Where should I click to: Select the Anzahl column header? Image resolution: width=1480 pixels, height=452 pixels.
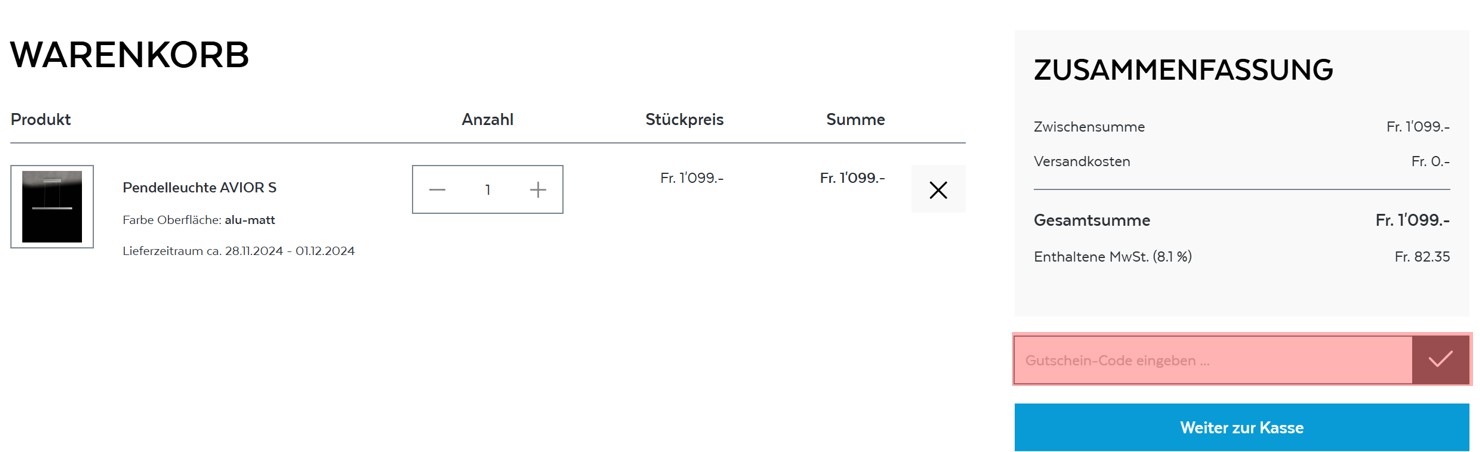click(x=487, y=120)
